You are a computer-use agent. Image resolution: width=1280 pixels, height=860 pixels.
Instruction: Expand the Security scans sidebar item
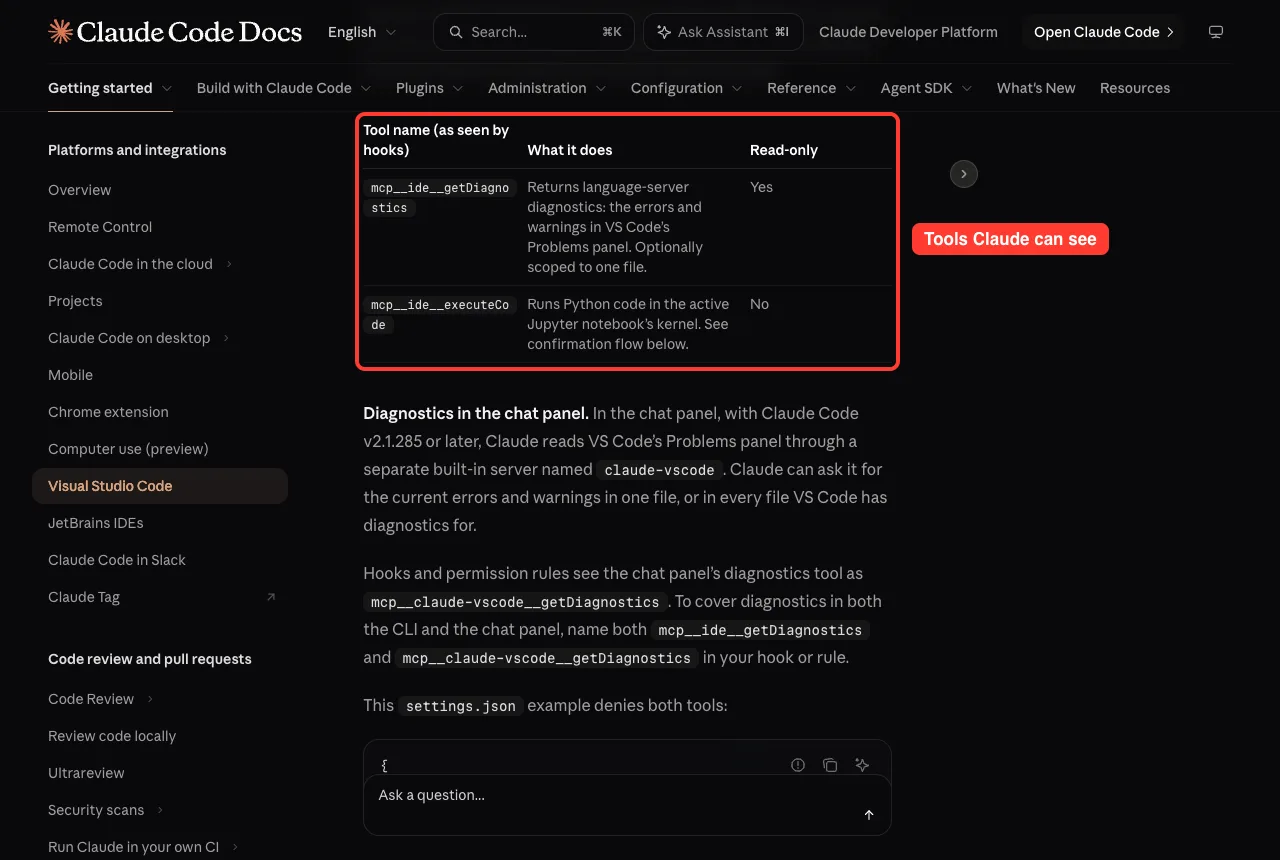coord(160,810)
